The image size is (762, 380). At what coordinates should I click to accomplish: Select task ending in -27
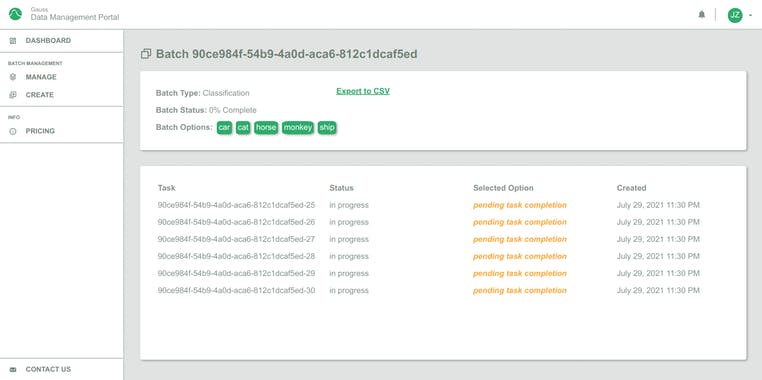coord(236,239)
